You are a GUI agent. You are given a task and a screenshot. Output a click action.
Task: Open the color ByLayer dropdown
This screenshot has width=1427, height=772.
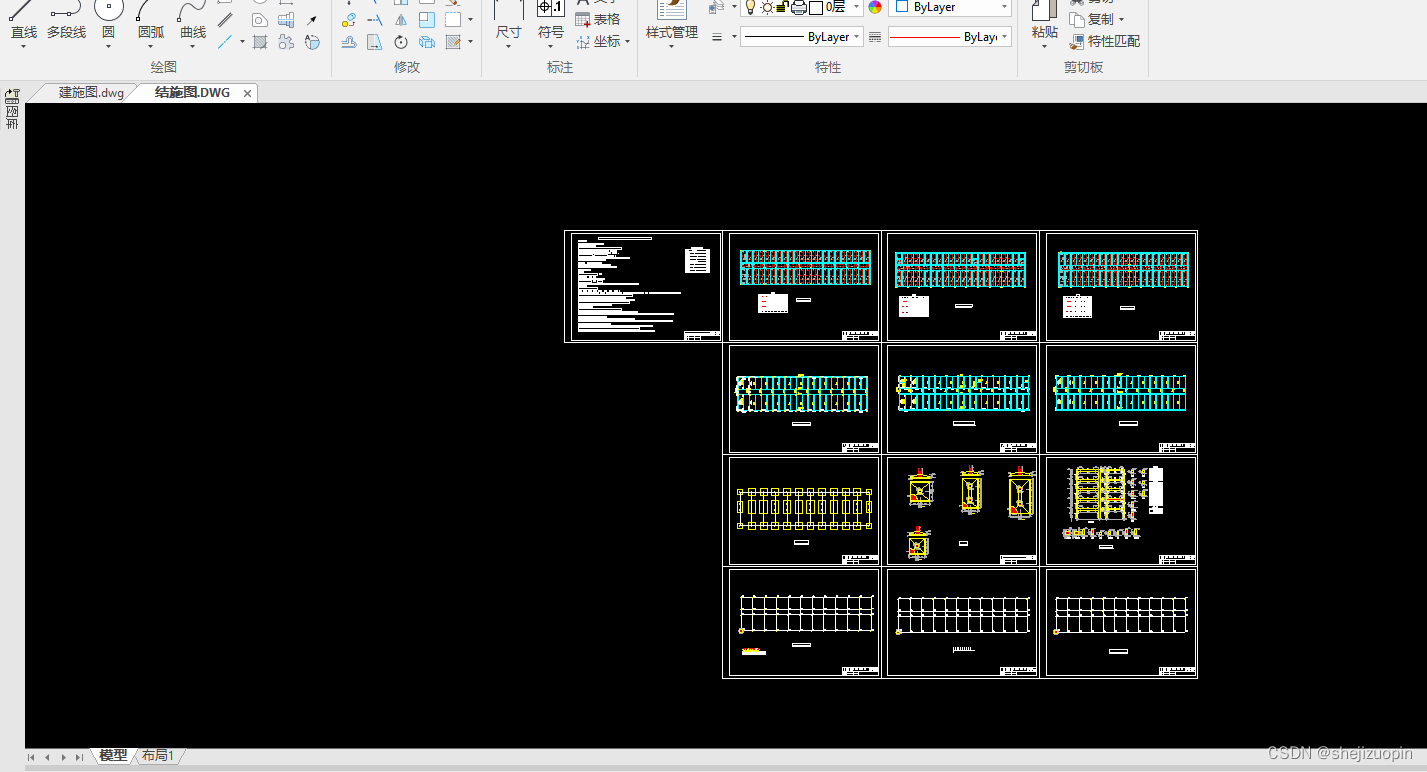pos(949,6)
